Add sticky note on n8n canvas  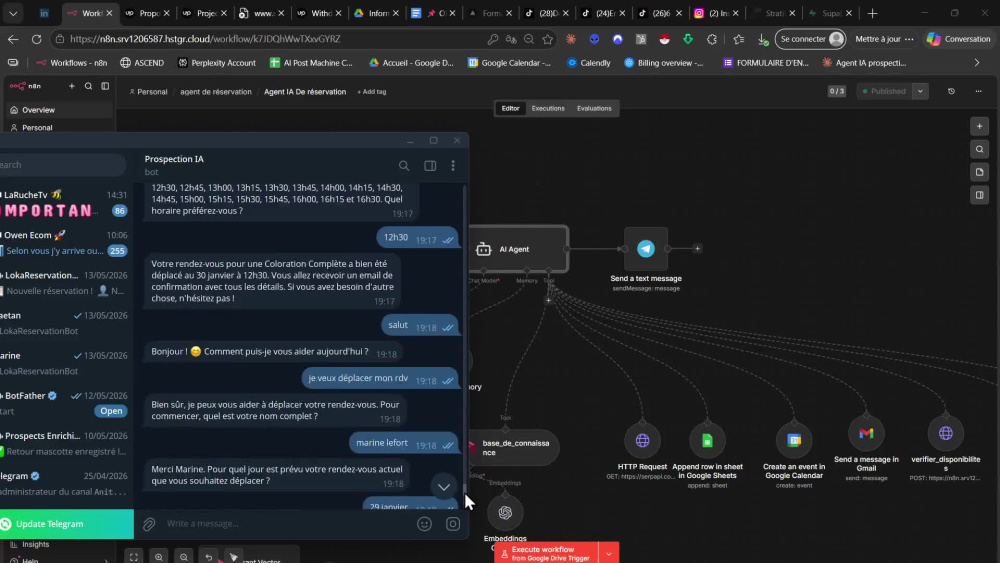pos(980,172)
